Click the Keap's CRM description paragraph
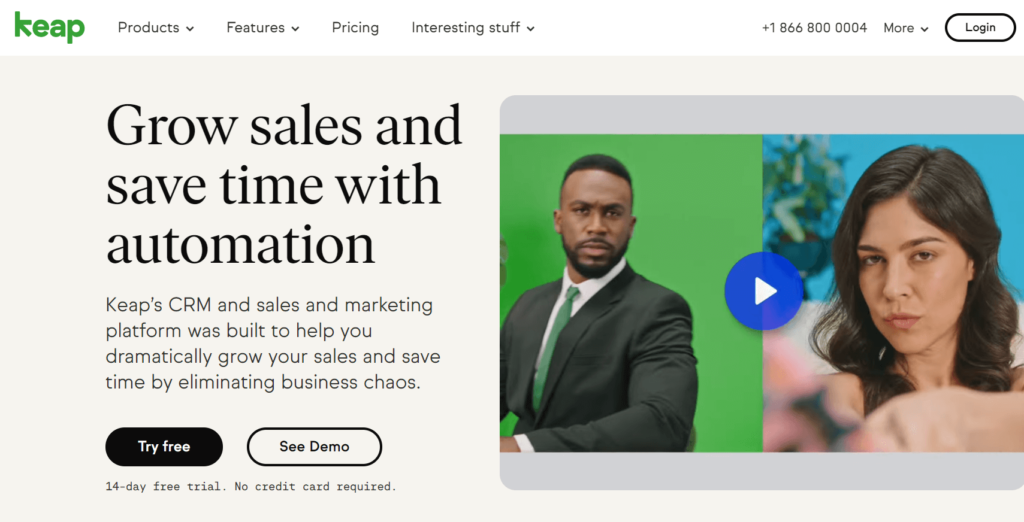Image resolution: width=1024 pixels, height=522 pixels. pos(272,343)
